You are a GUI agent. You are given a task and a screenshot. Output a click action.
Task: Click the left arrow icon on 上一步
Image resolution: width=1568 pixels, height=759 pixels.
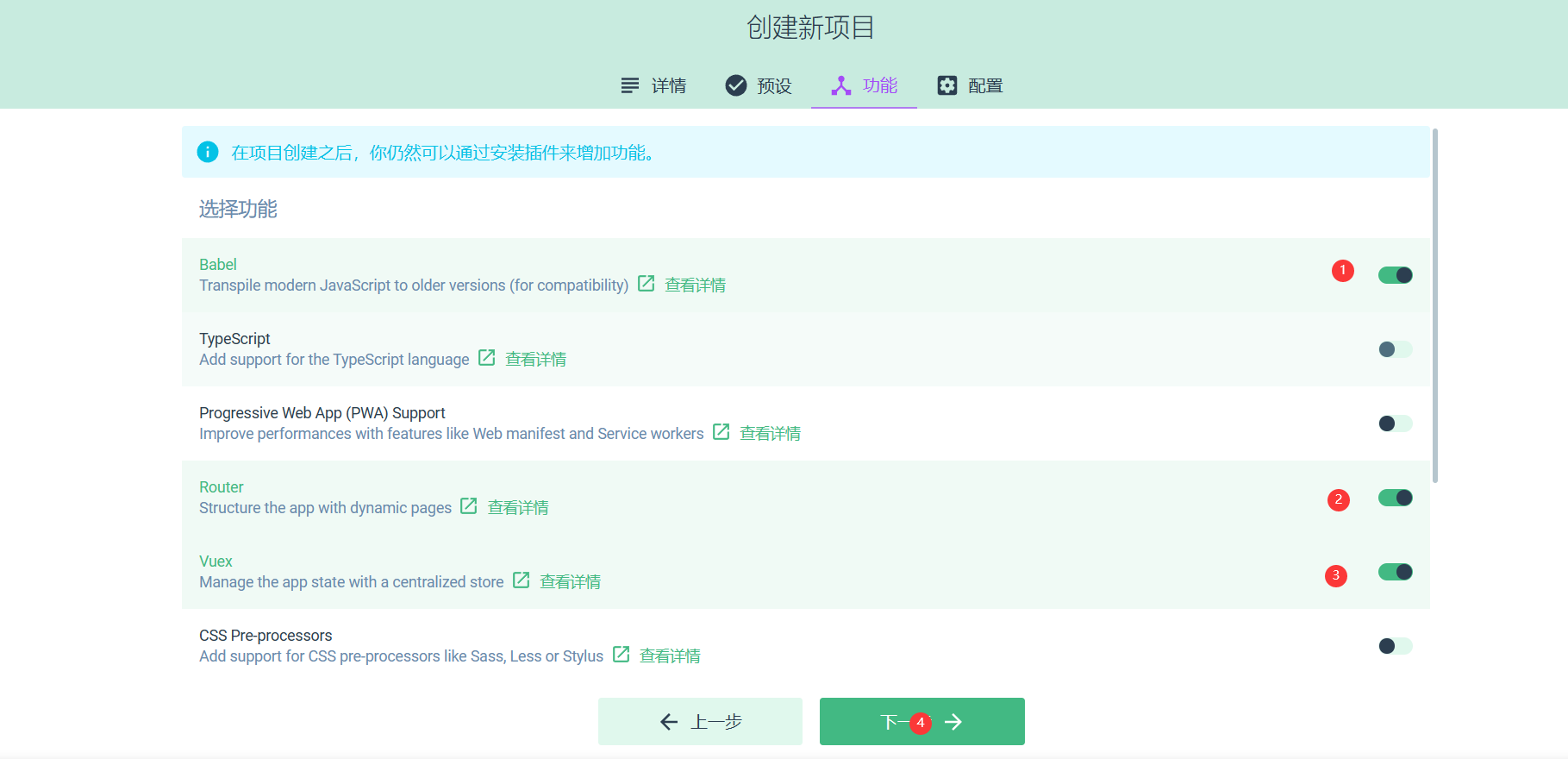point(669,722)
